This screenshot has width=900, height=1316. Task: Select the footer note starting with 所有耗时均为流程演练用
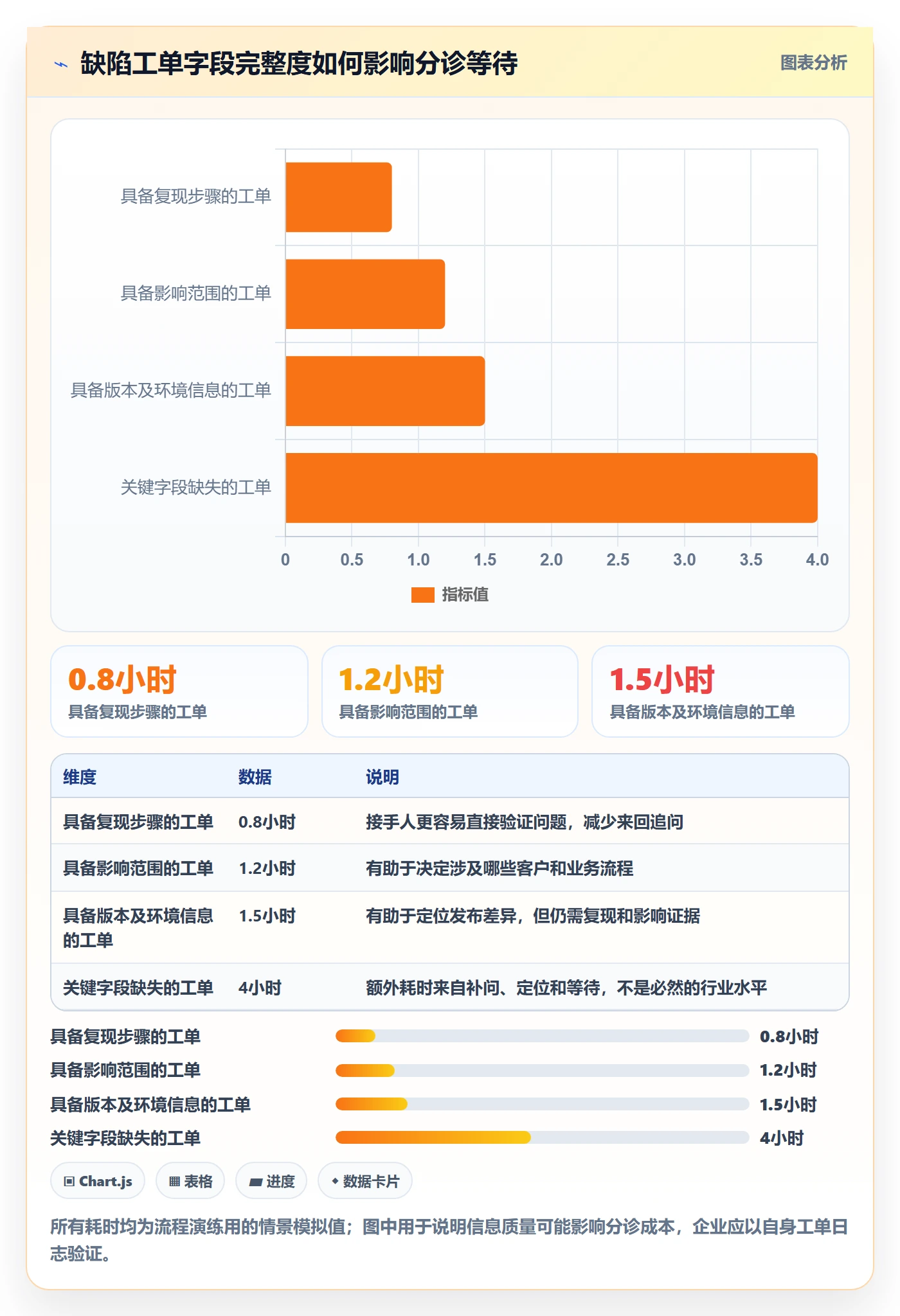449,1240
